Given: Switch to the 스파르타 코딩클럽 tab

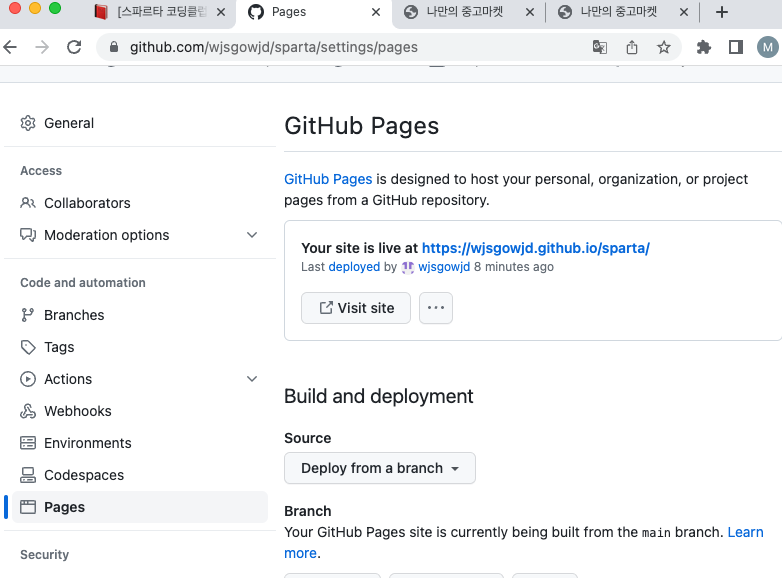Looking at the screenshot, I should [x=160, y=12].
